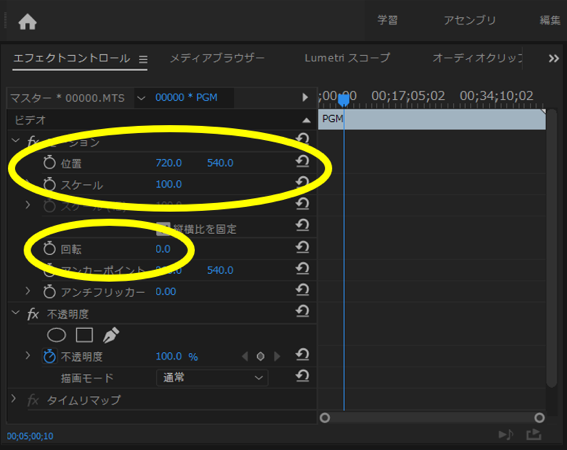This screenshot has height=450, width=567.
Task: Select the 00000 * PGM sequence clip link
Action: point(186,97)
